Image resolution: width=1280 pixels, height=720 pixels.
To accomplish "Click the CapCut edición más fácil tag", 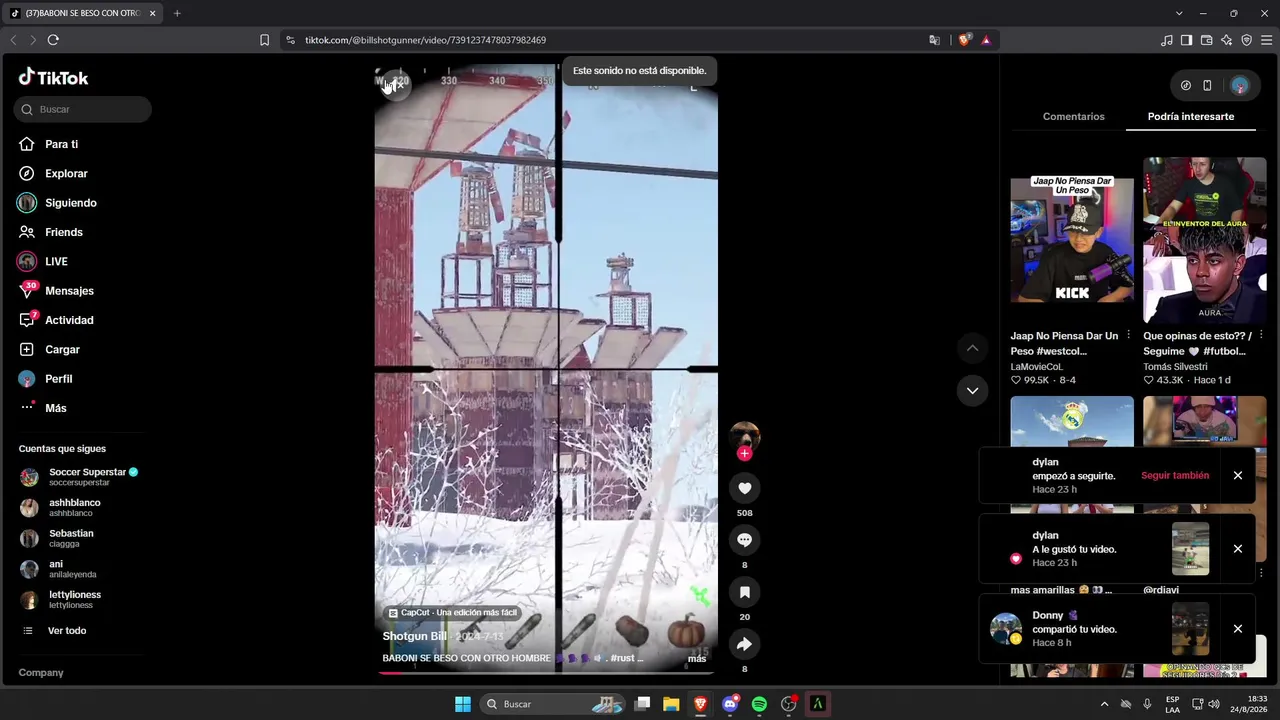I will coord(453,612).
